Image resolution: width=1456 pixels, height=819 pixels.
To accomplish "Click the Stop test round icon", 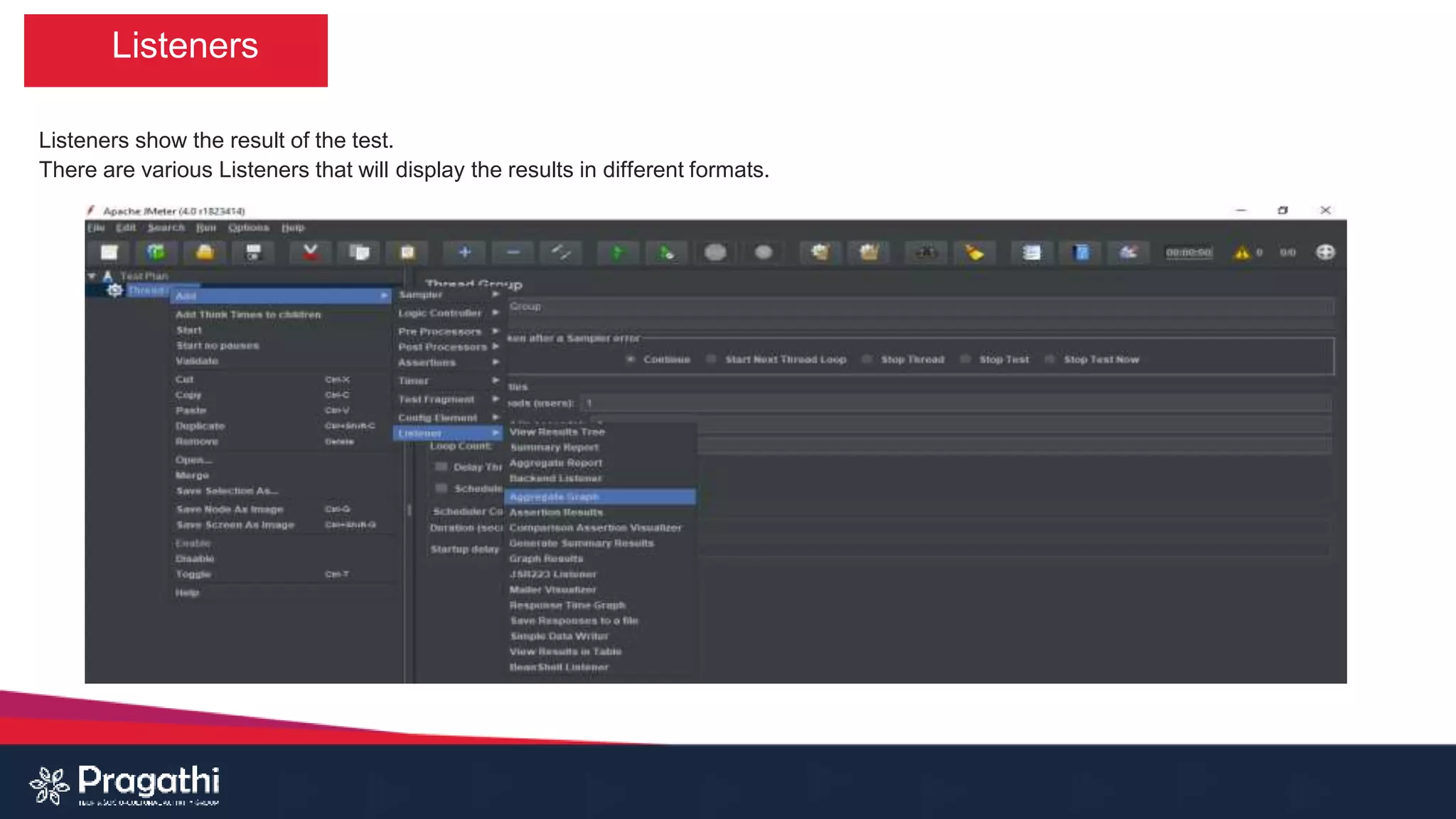I will (715, 252).
